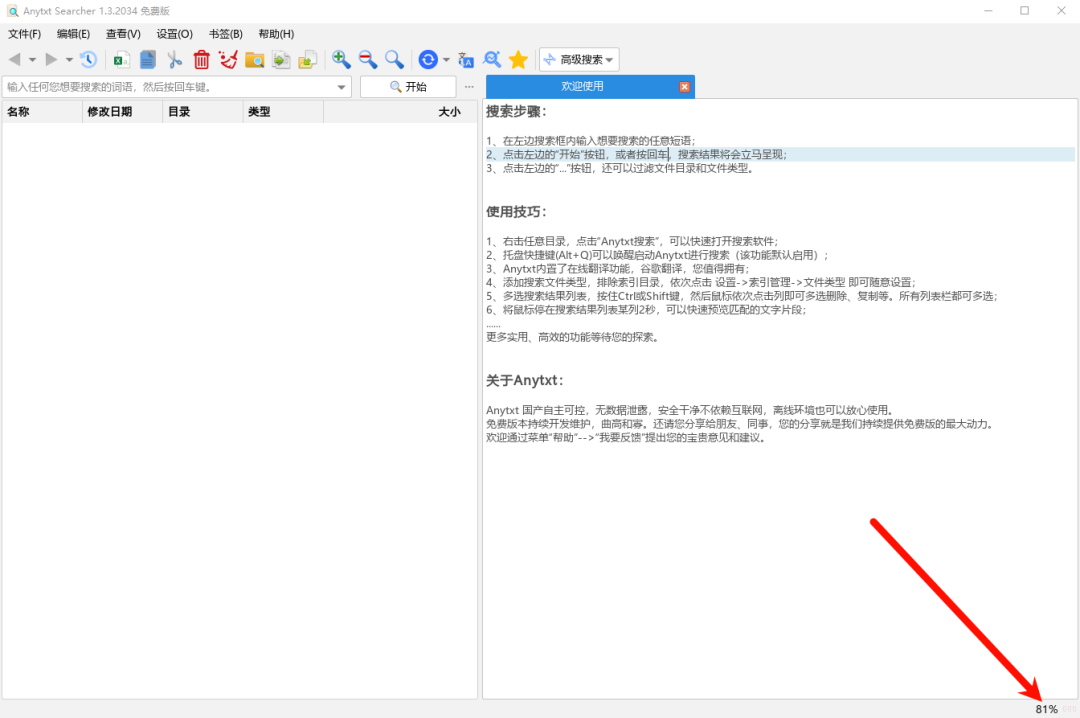Zoom out with red minus magnifier
Image resolution: width=1080 pixels, height=718 pixels.
coord(368,60)
